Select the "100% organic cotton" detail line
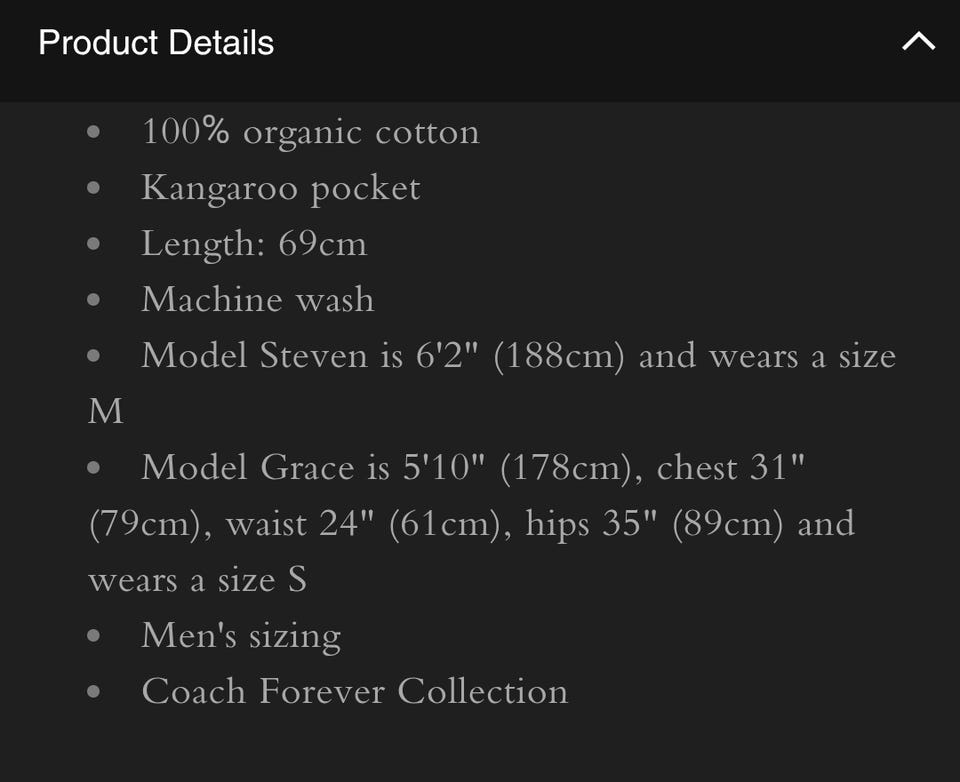Viewport: 960px width, 782px height. click(x=310, y=132)
